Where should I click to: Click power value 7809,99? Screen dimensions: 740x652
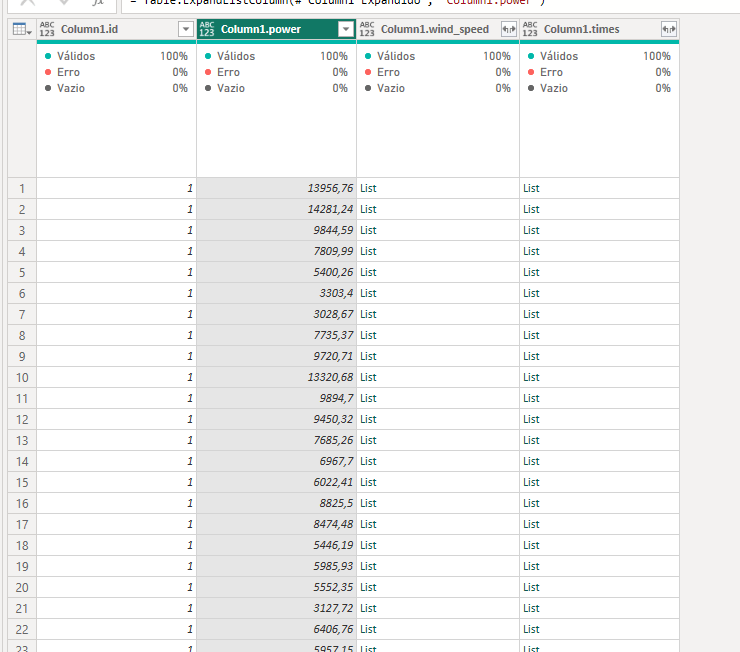pos(333,251)
